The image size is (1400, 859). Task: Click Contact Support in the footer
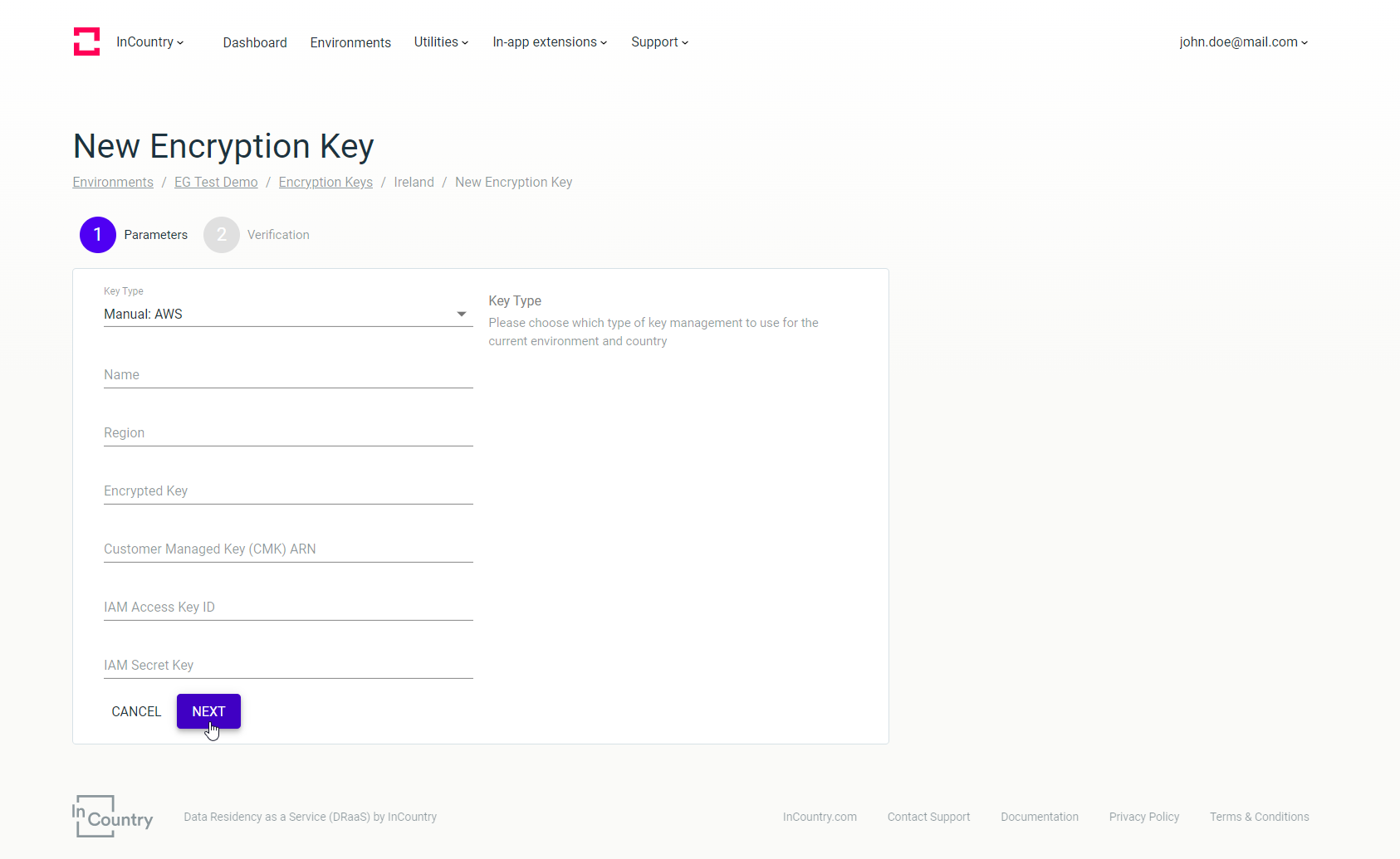tap(928, 817)
